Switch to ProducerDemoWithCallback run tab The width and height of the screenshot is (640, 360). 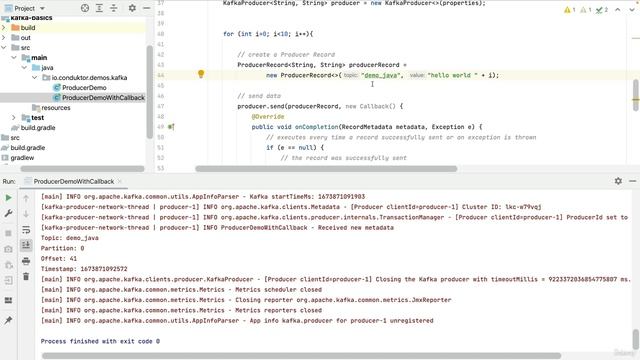click(x=73, y=181)
